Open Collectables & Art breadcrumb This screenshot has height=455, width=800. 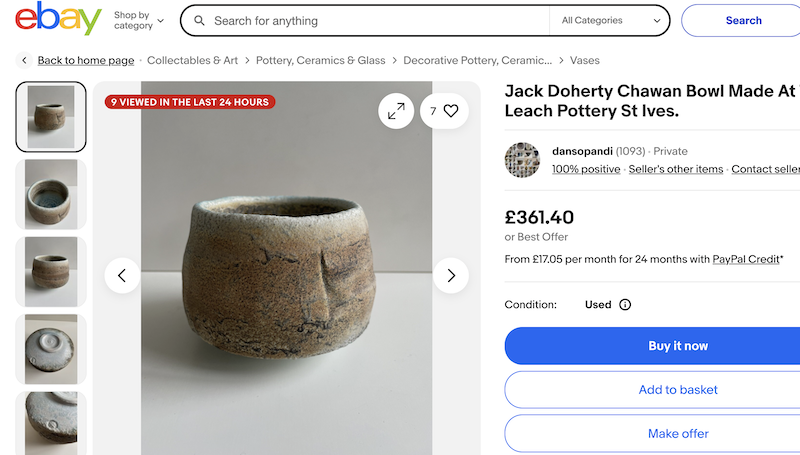click(x=192, y=61)
